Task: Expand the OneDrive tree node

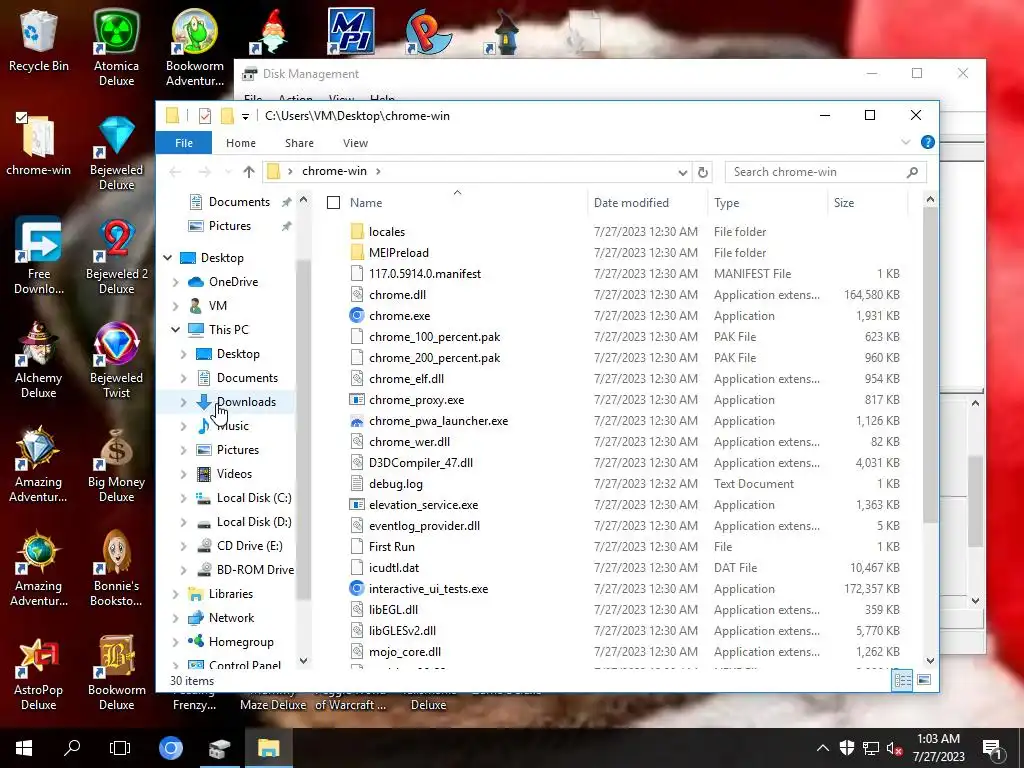Action: coord(175,281)
